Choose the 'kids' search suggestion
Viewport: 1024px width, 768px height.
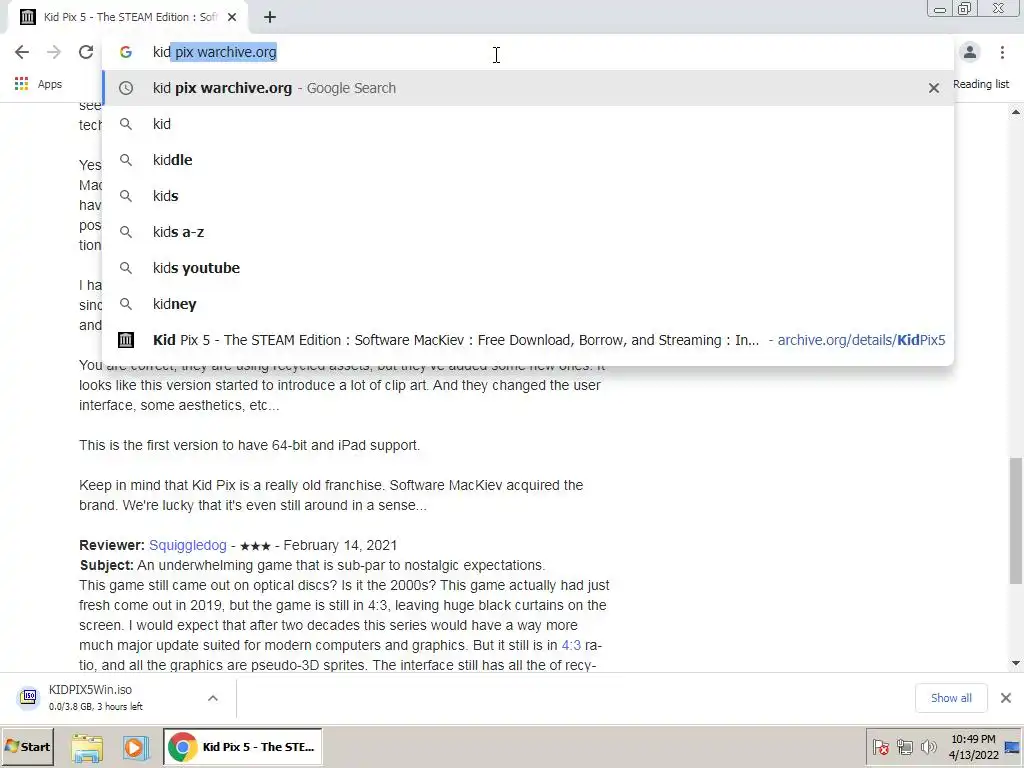point(528,196)
